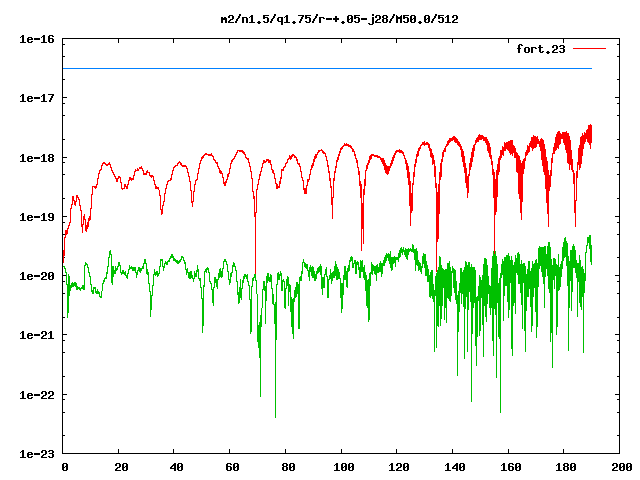Screen dimensions: 640x480
Task: Click the x-axis label 40
Action: [x=176, y=467]
